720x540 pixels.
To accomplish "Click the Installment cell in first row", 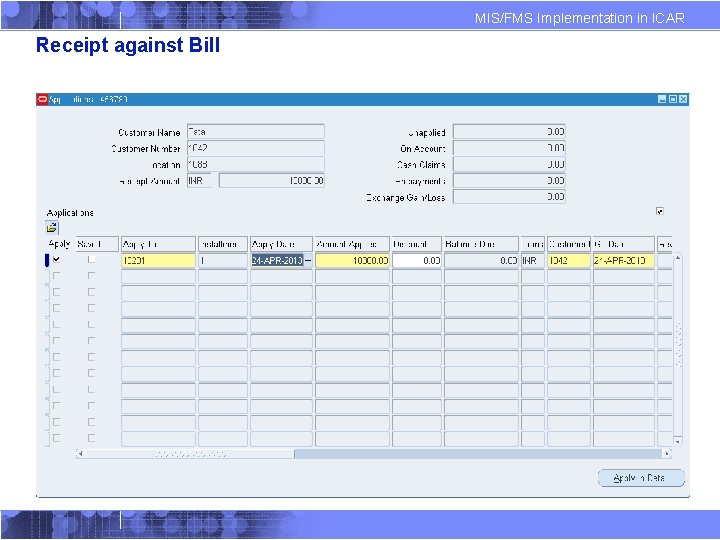I will coord(223,261).
